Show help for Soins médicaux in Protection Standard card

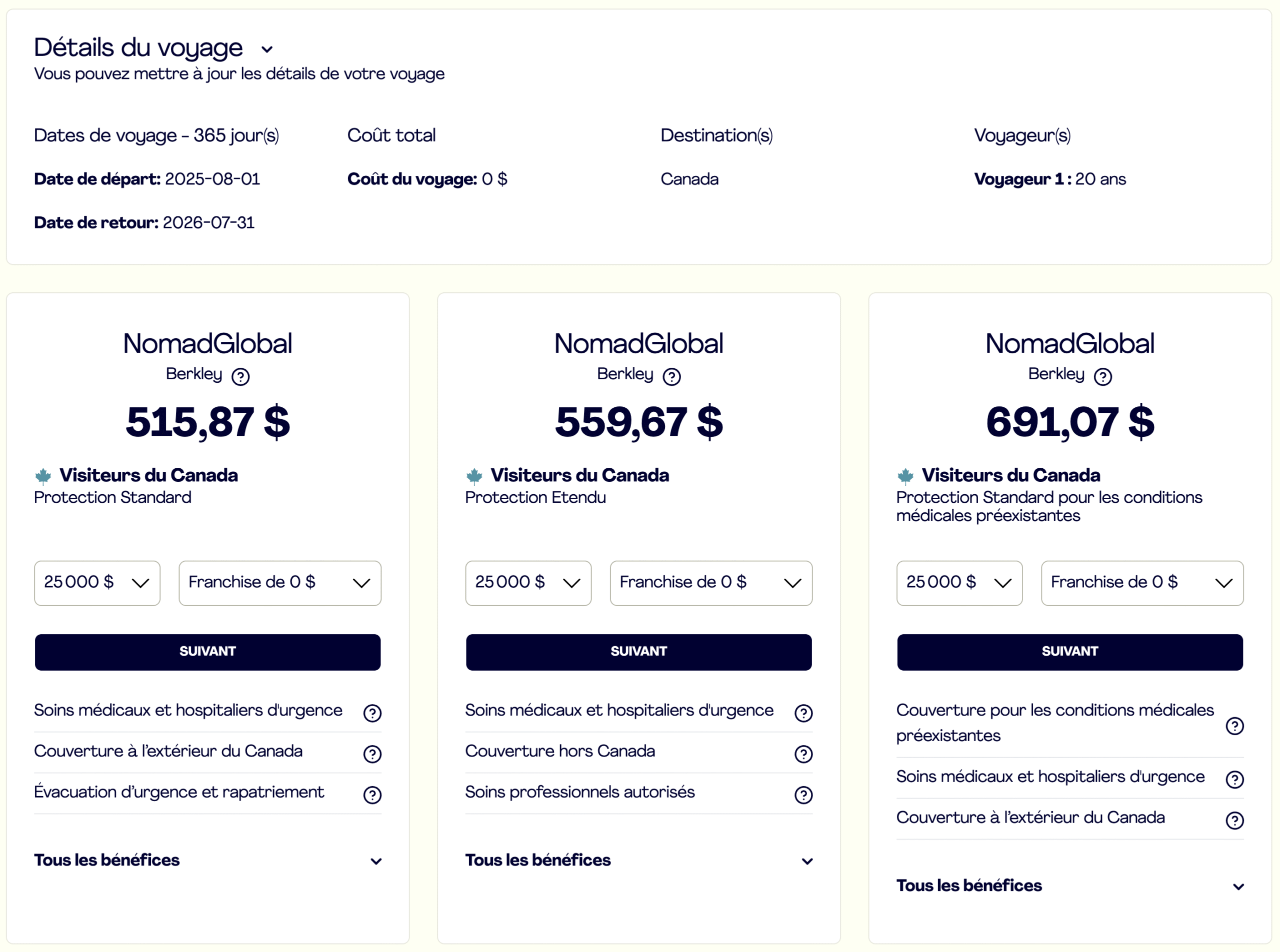[372, 713]
